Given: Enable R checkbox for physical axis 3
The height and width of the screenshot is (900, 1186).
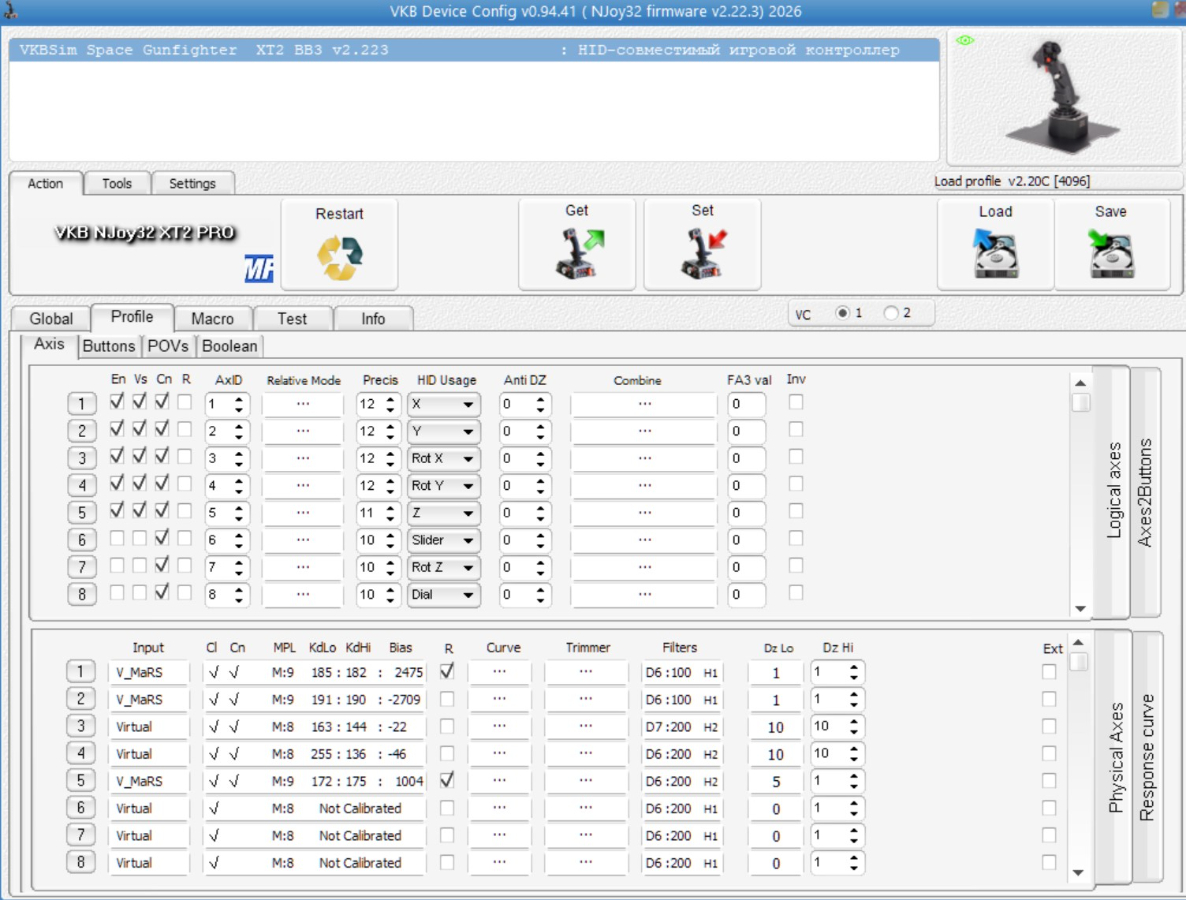Looking at the screenshot, I should click(x=447, y=726).
